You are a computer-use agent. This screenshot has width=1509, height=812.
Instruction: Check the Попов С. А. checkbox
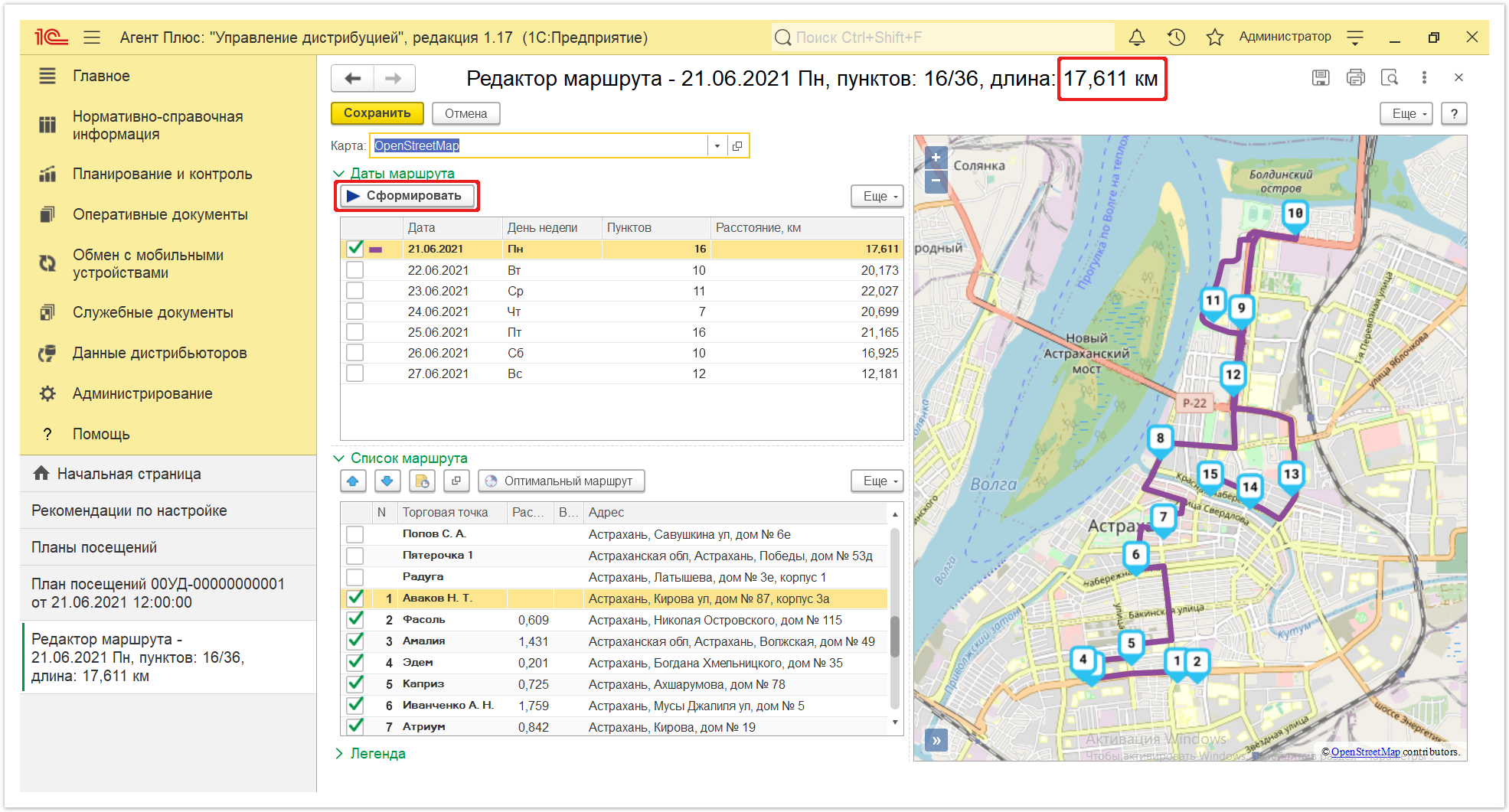(x=354, y=534)
